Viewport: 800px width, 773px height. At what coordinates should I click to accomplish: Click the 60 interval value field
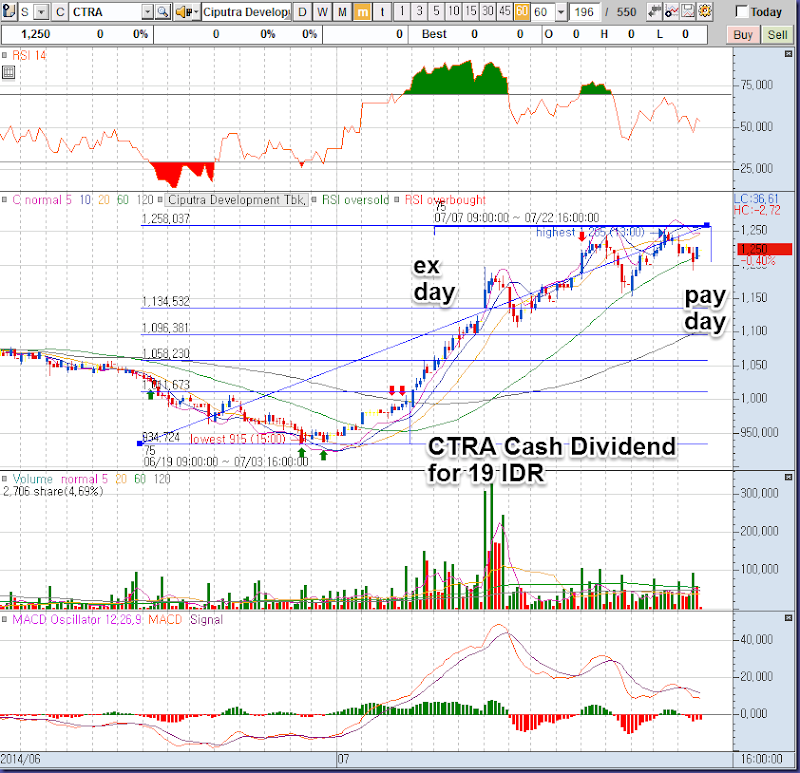(x=543, y=11)
